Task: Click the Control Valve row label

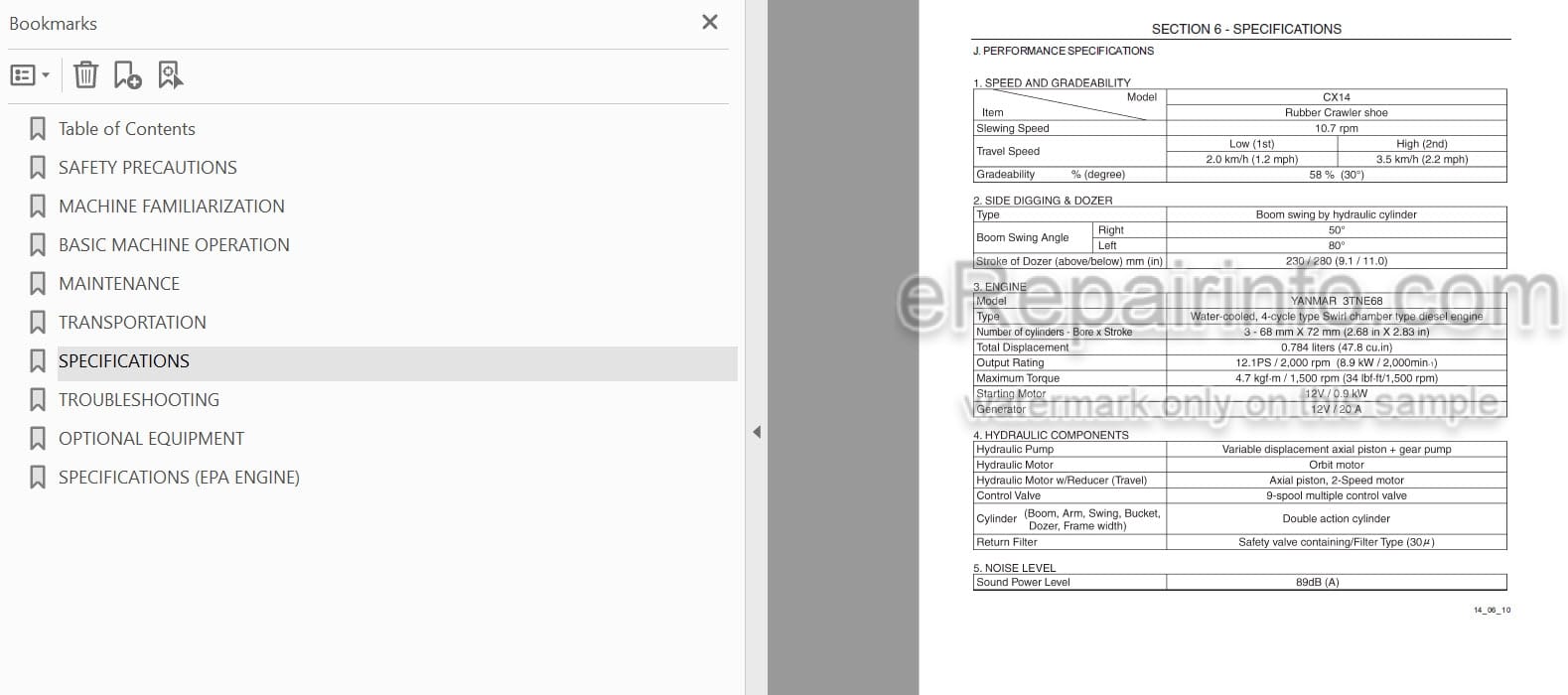Action: click(1008, 495)
